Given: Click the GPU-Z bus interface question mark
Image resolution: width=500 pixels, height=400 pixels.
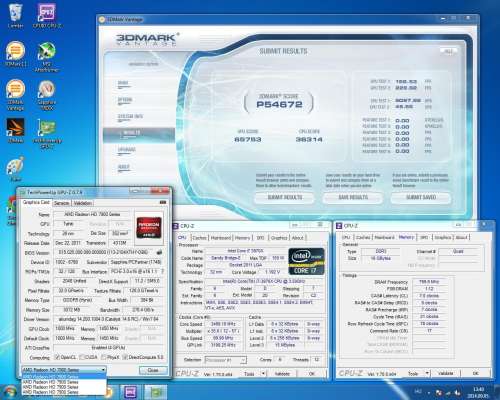Looking at the screenshot, I should pyautogui.click(x=163, y=272).
